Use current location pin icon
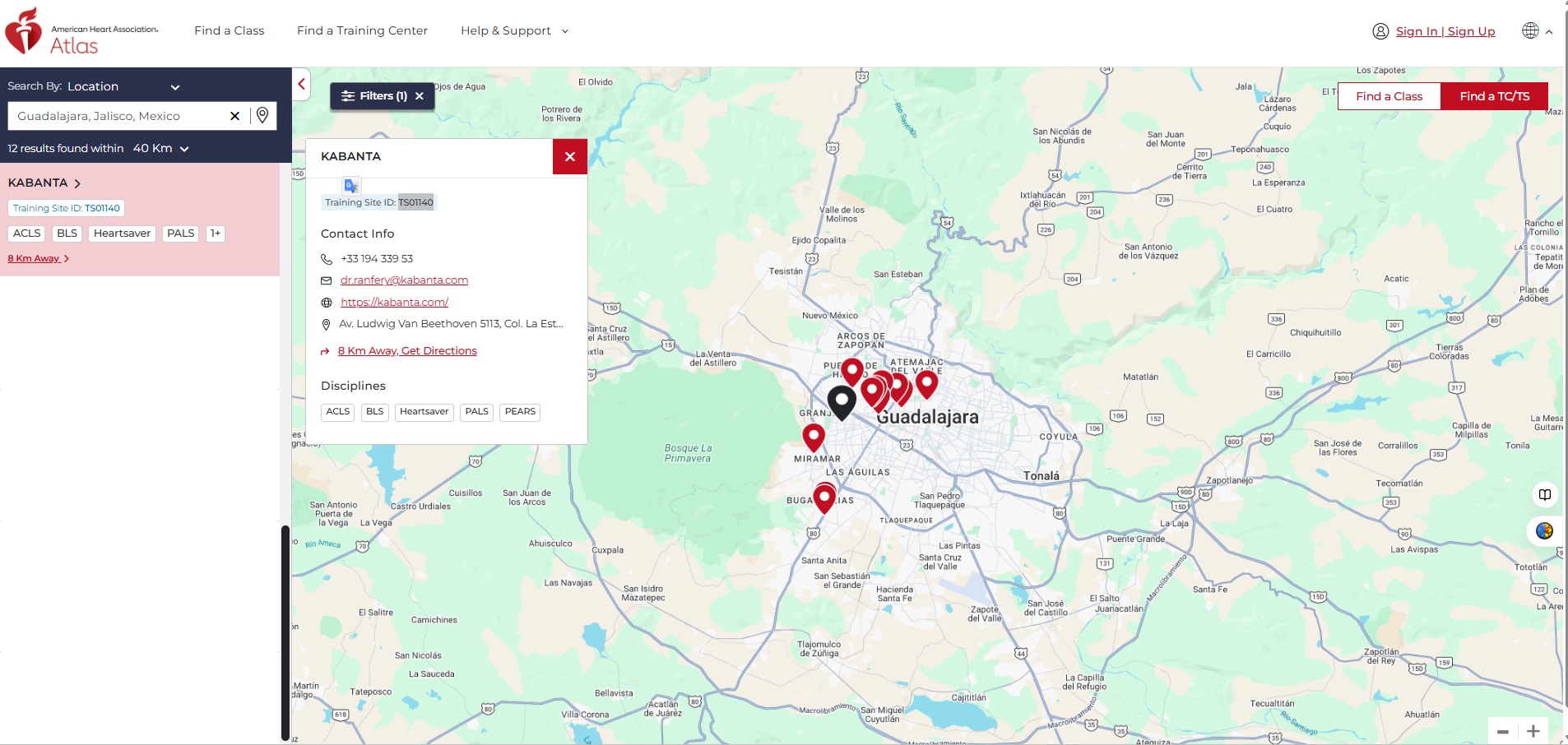Screen dimensions: 1568x745 [262, 116]
